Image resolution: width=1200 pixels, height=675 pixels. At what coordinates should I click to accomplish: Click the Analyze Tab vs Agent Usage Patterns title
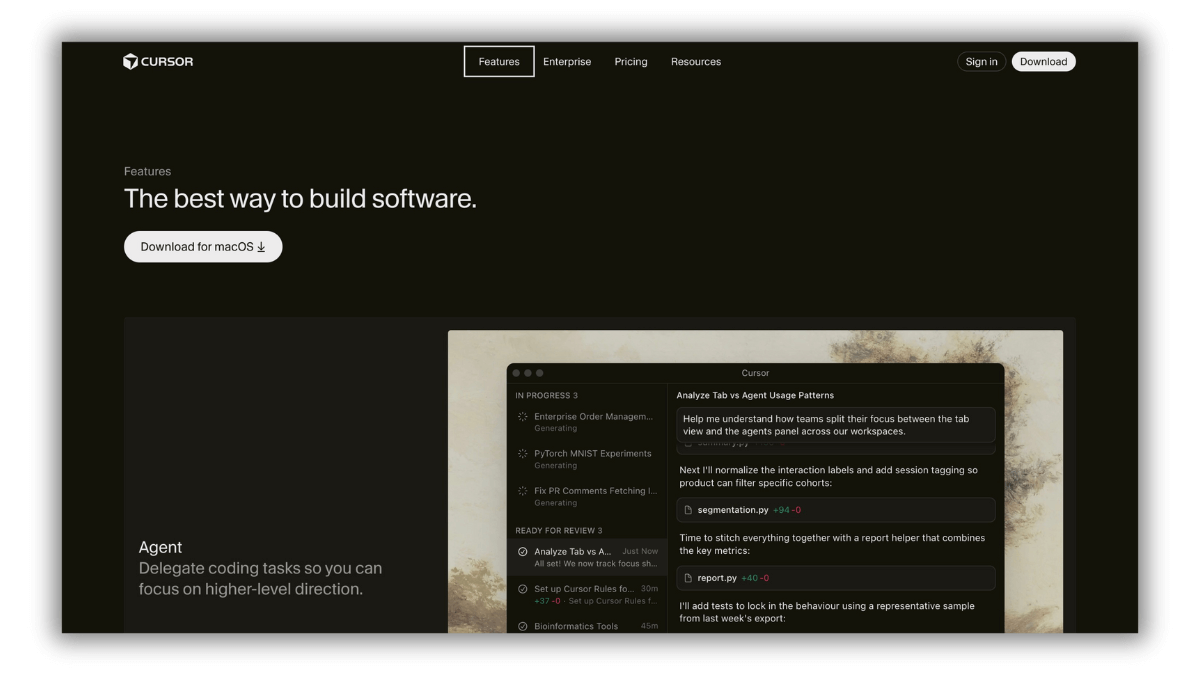[x=755, y=396]
